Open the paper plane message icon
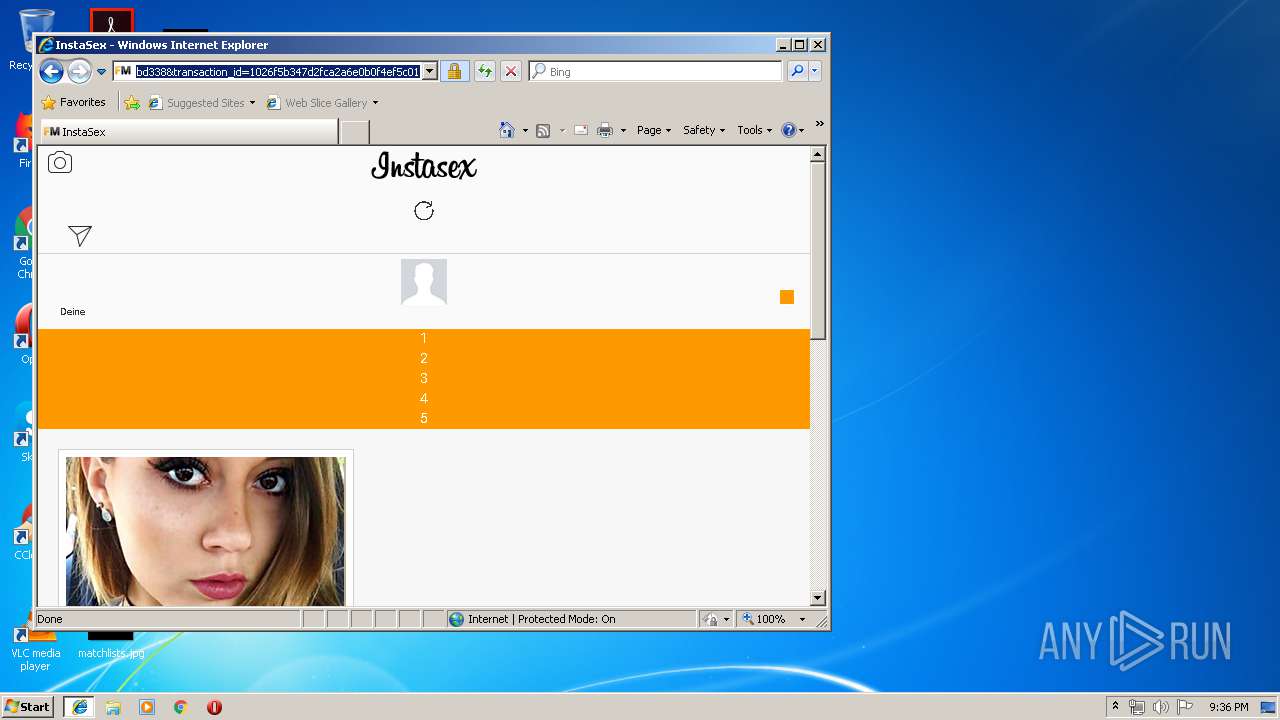This screenshot has height=720, width=1280. point(80,235)
